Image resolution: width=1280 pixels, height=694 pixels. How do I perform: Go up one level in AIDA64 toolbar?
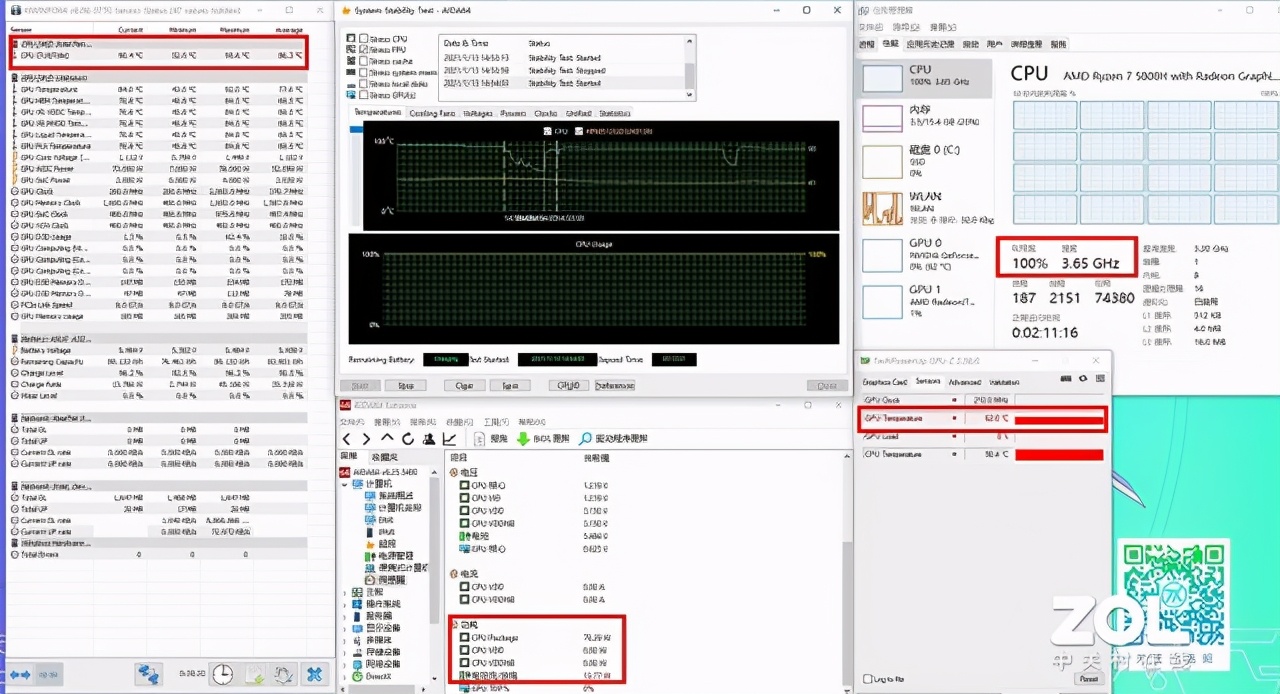click(387, 438)
